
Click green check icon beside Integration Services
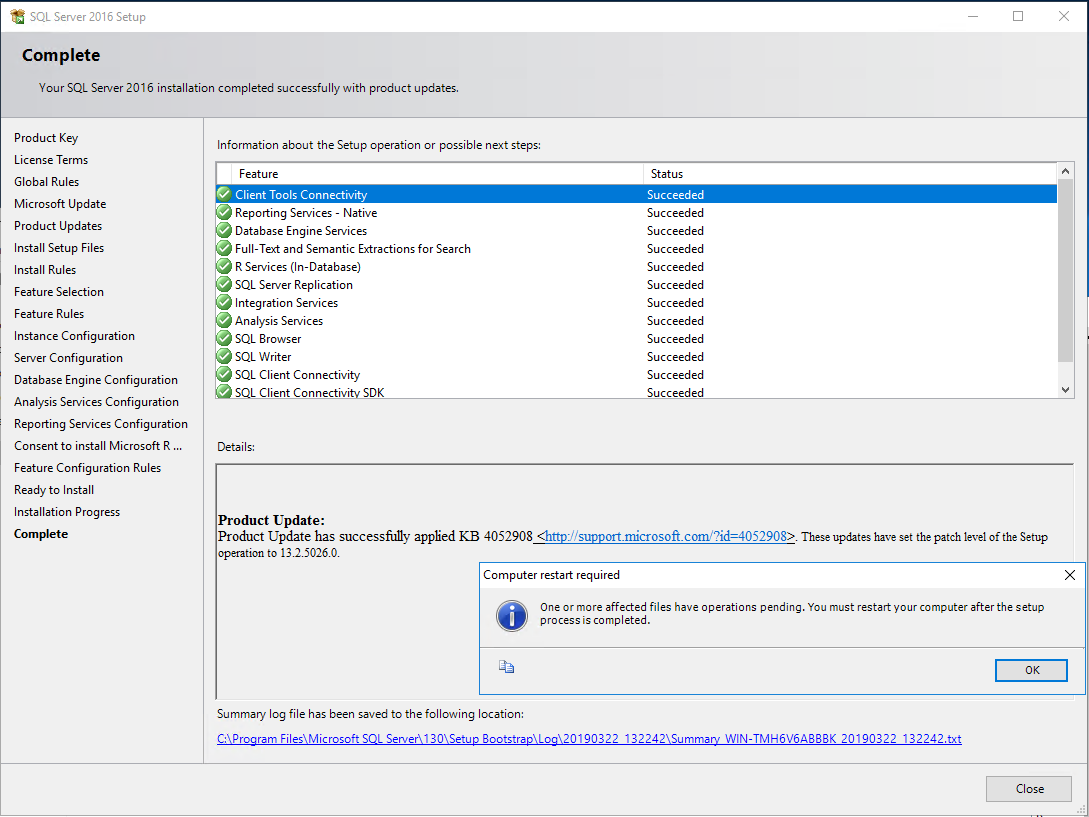[224, 302]
